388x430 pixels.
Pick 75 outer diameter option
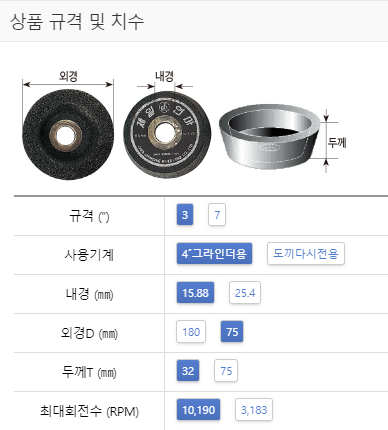point(232,332)
